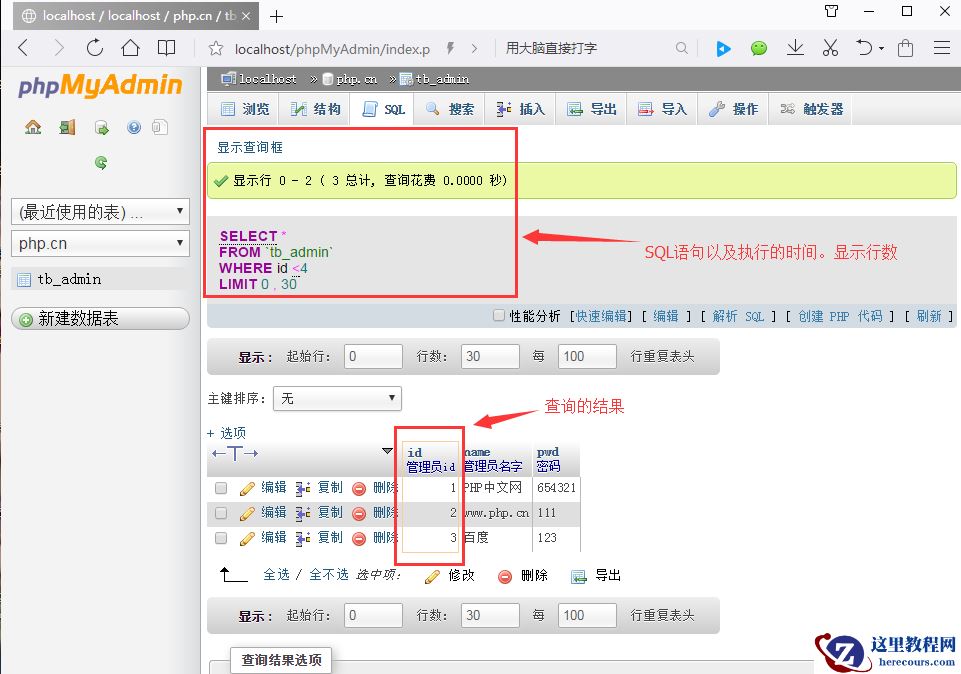
Task: Open the reading mode book icon
Action: pyautogui.click(x=166, y=48)
